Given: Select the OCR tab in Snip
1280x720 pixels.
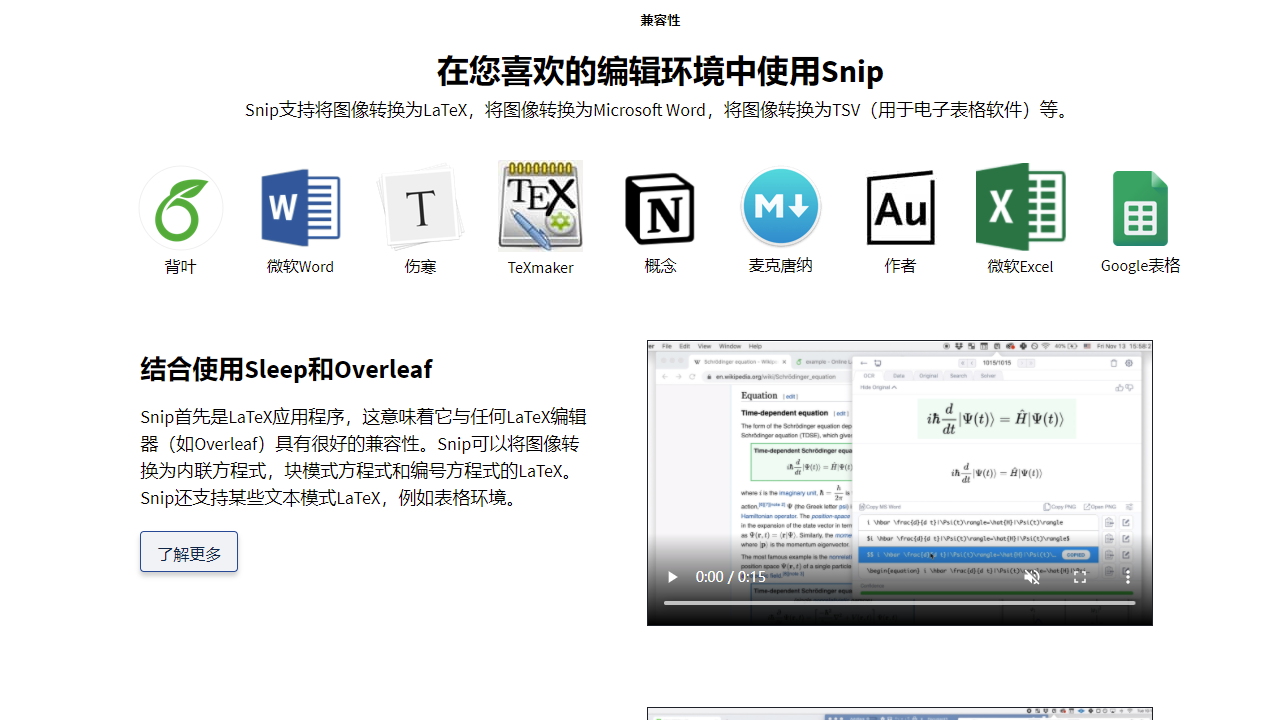Looking at the screenshot, I should [x=869, y=376].
